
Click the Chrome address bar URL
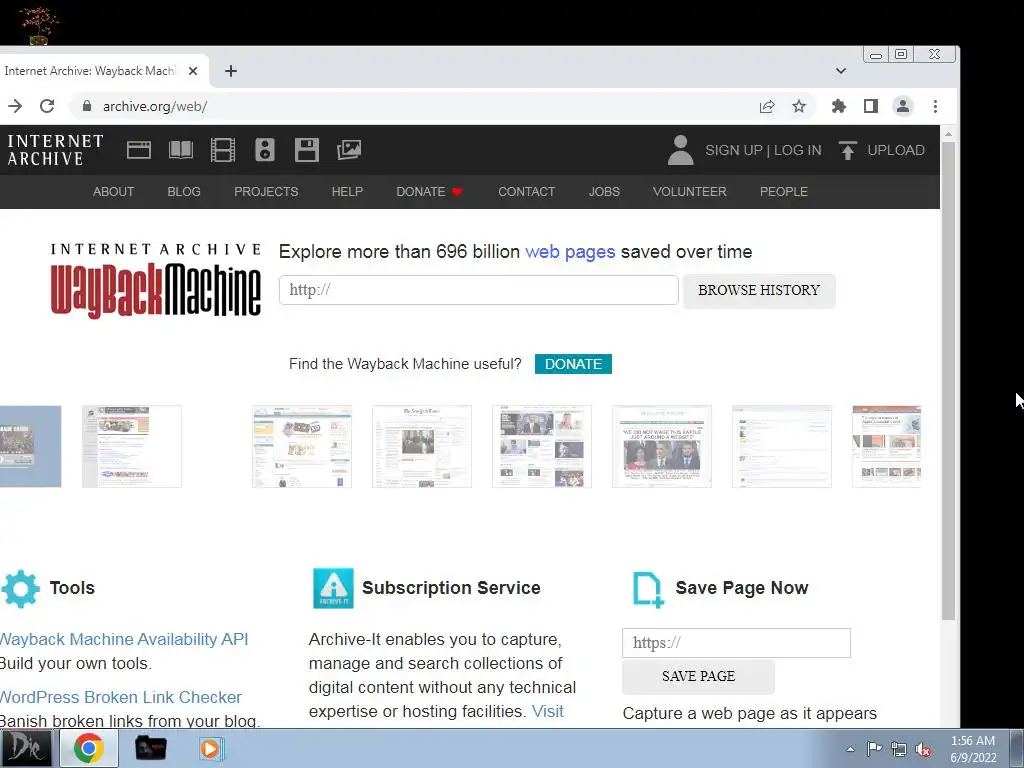(155, 106)
